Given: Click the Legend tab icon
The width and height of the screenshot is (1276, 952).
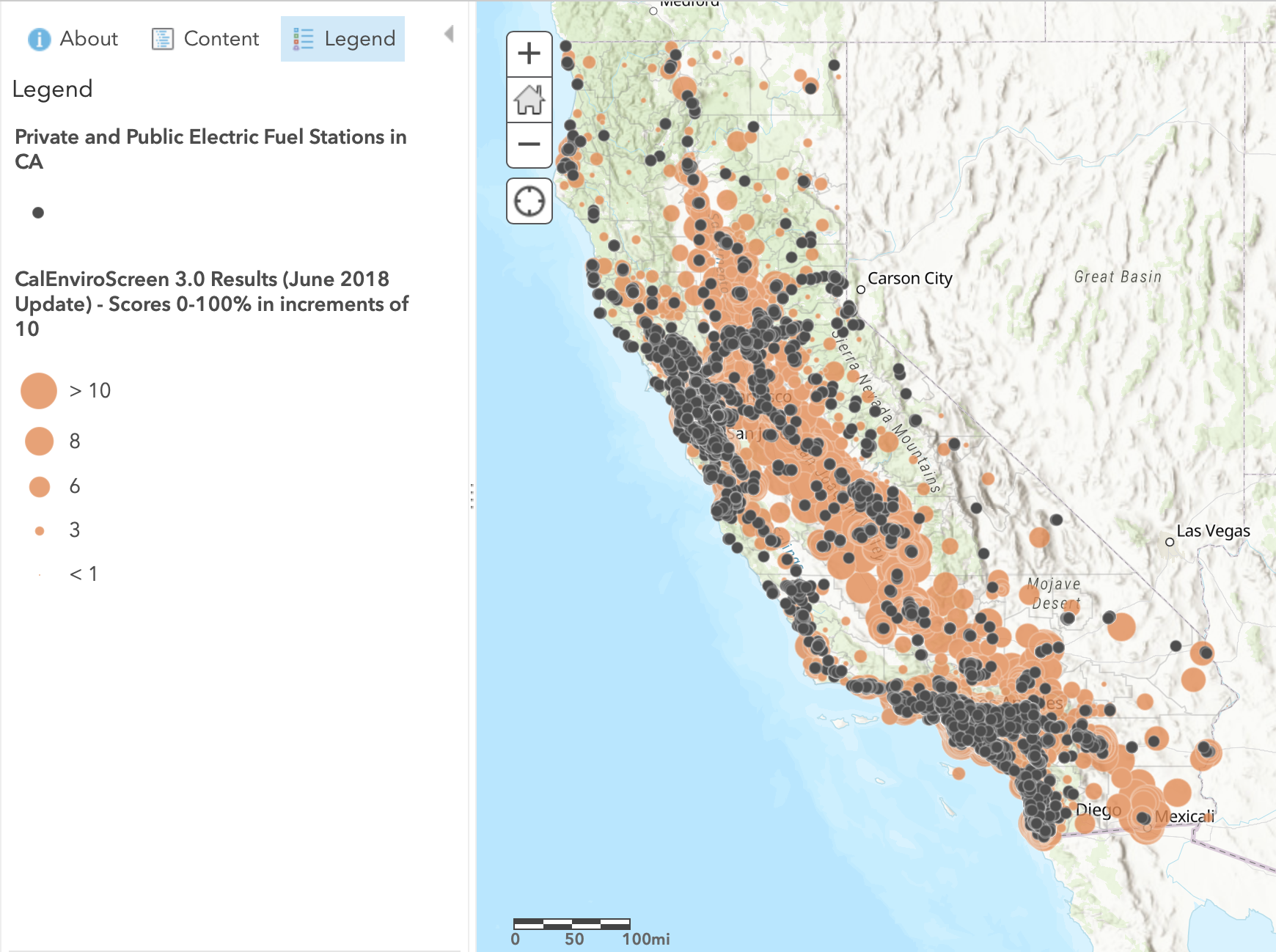Looking at the screenshot, I should 303,39.
